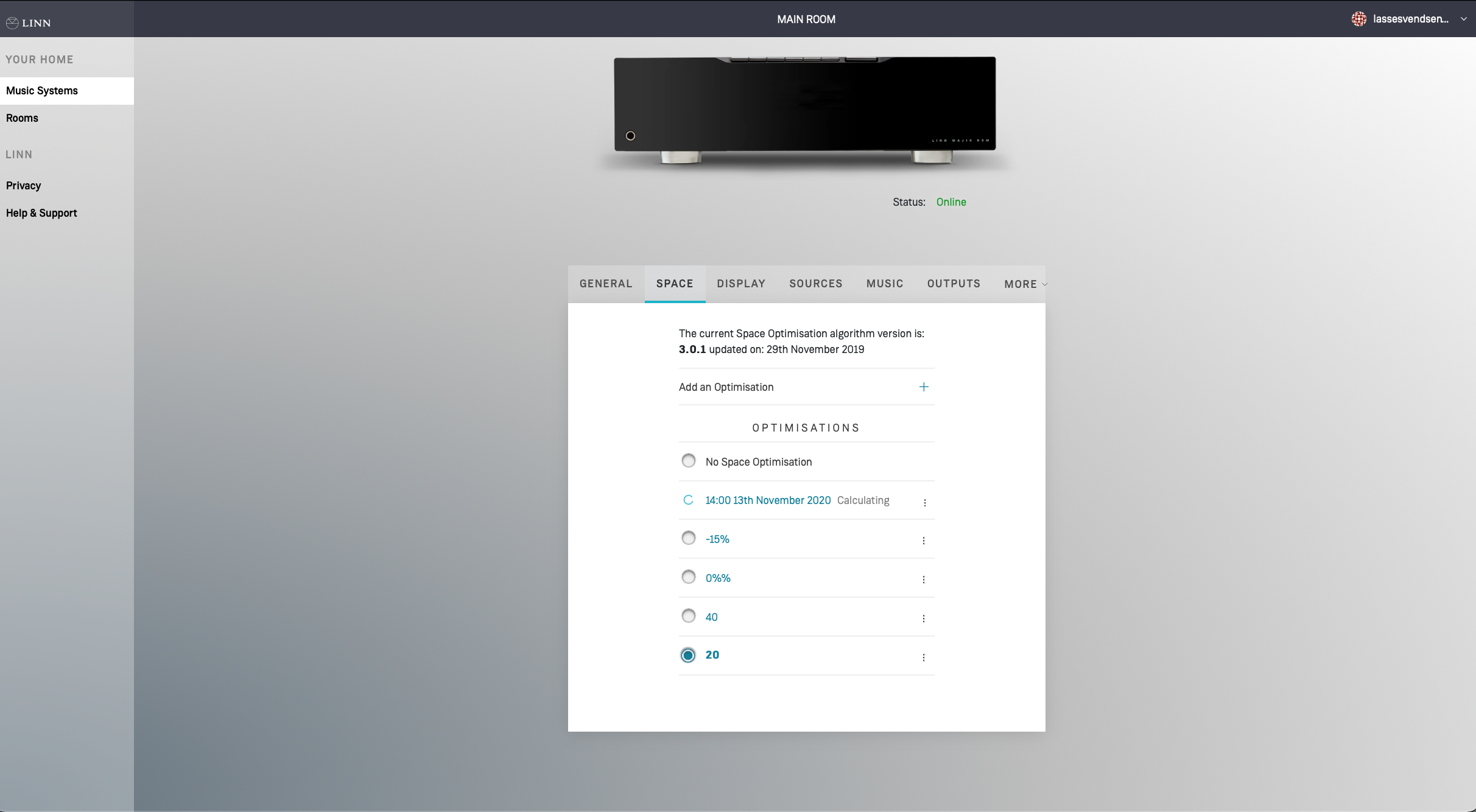Click the MAIN ROOM title

pyautogui.click(x=806, y=19)
